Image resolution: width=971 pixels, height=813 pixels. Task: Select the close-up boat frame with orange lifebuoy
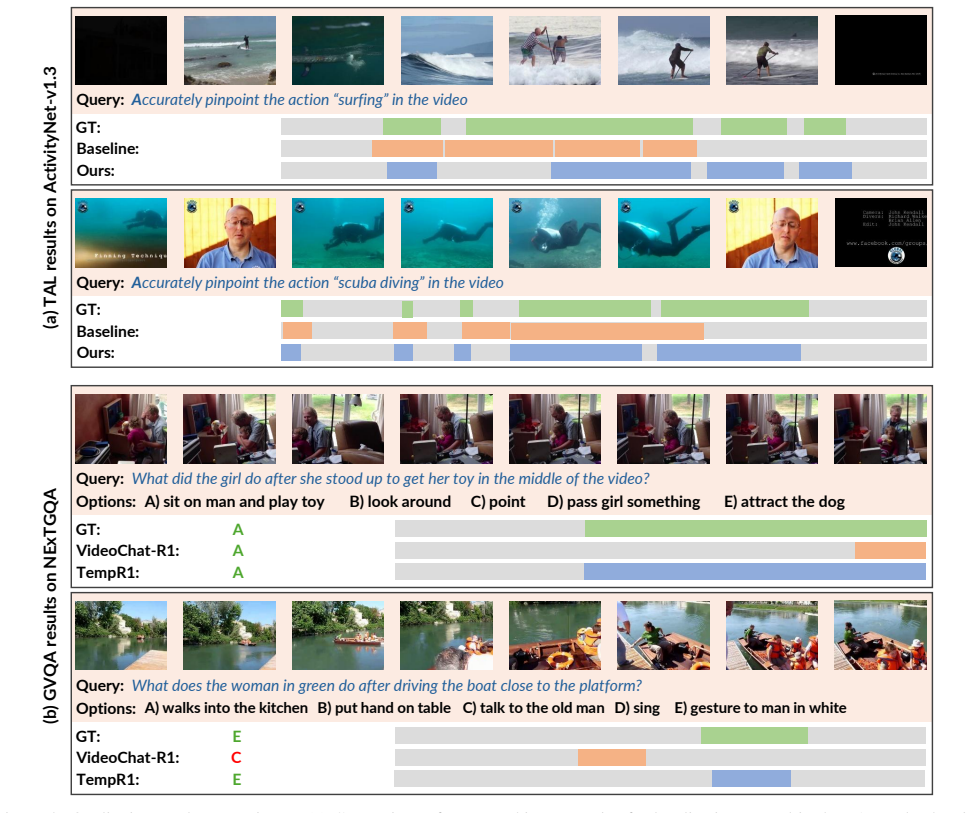555,635
